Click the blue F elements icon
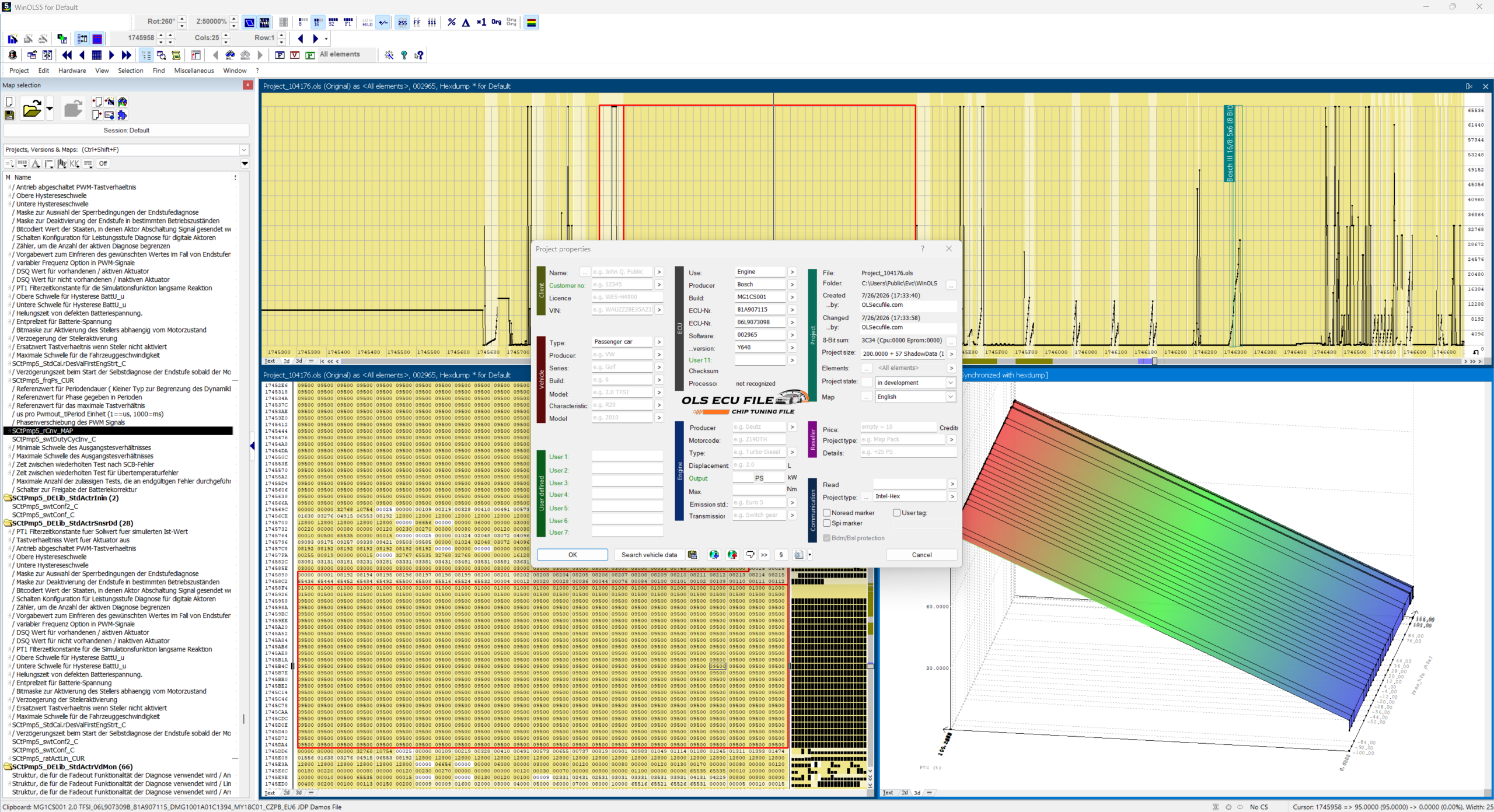 click(x=280, y=55)
